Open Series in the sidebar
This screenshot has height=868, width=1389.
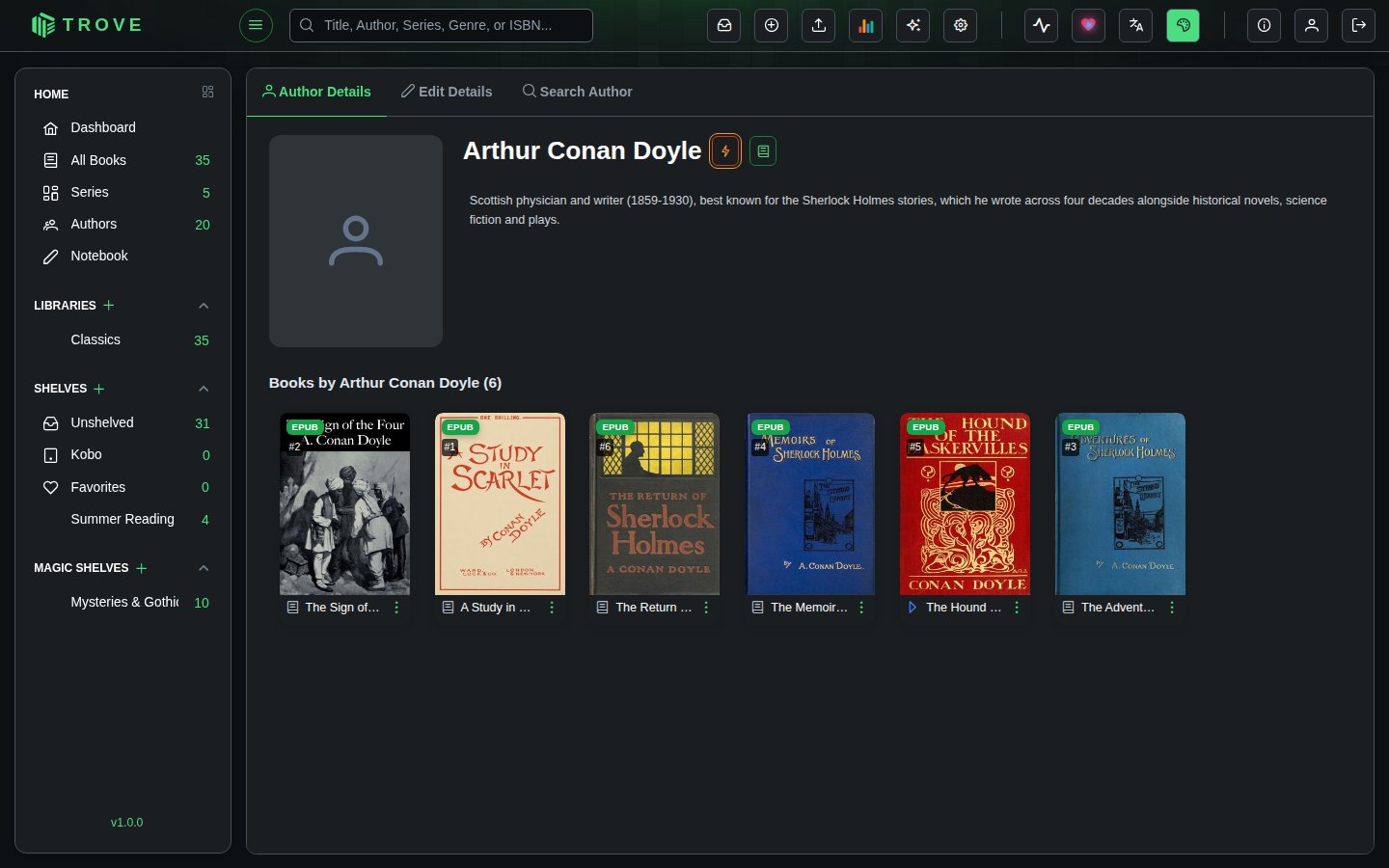pyautogui.click(x=123, y=192)
